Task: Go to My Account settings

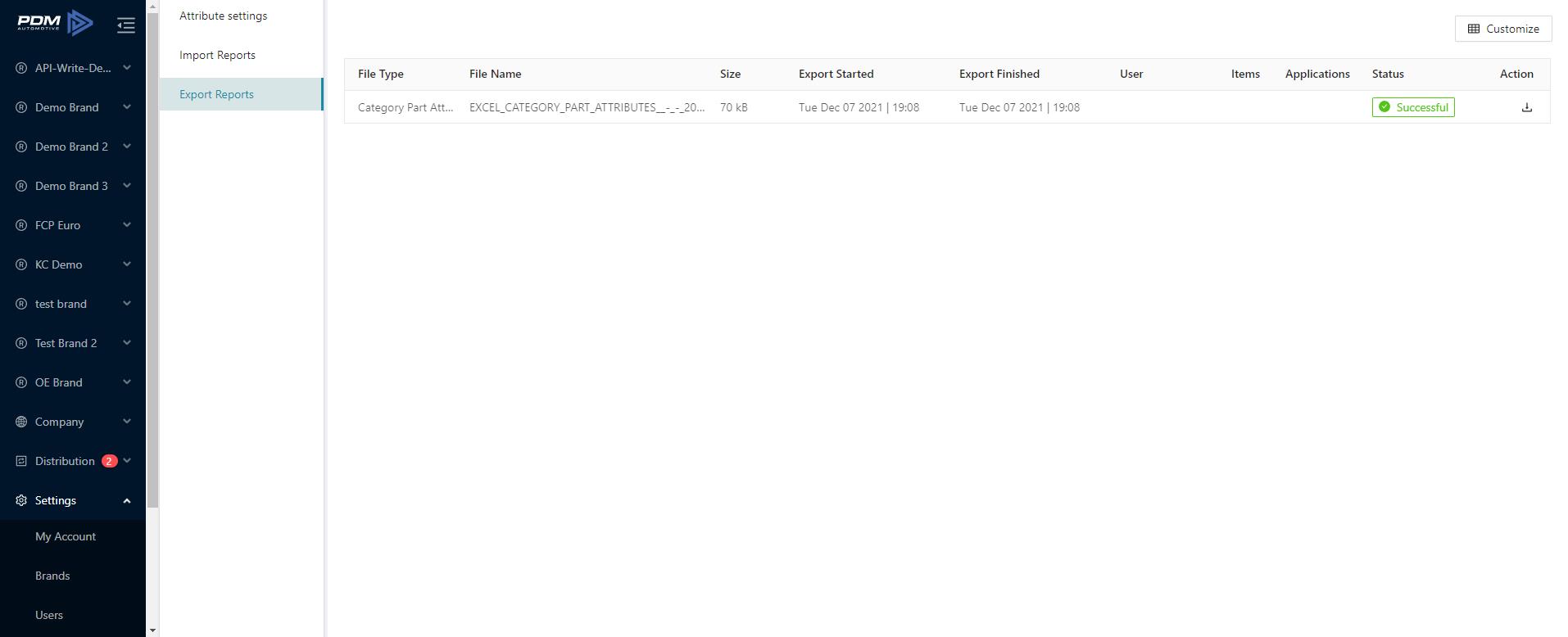Action: pos(66,536)
